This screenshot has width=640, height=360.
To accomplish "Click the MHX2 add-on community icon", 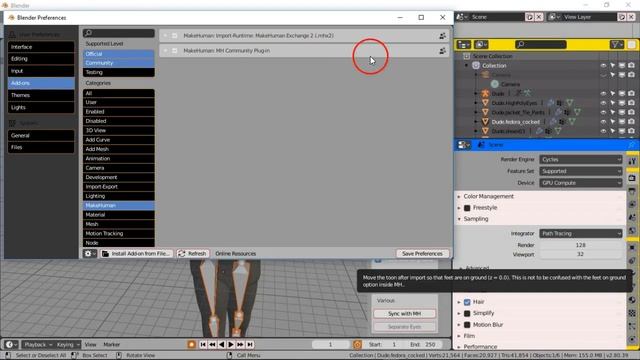I will click(442, 36).
